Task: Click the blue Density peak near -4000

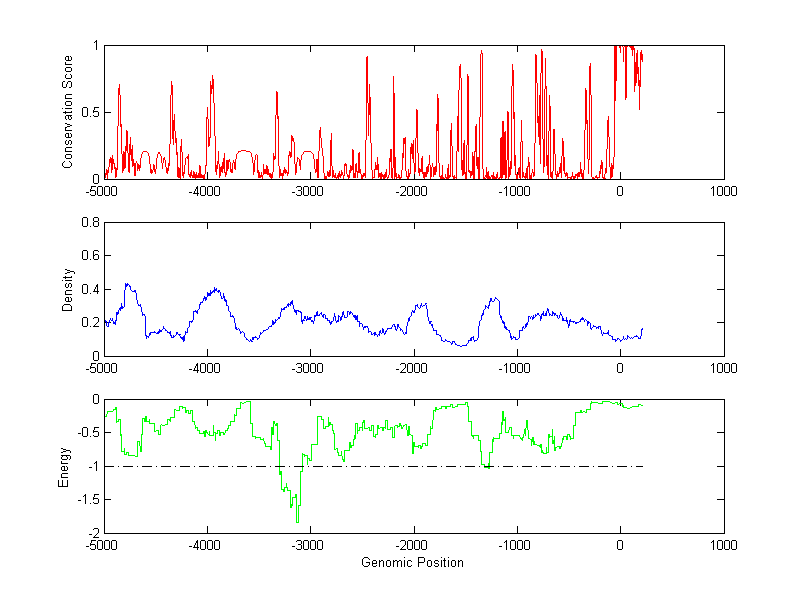Action: [212, 290]
